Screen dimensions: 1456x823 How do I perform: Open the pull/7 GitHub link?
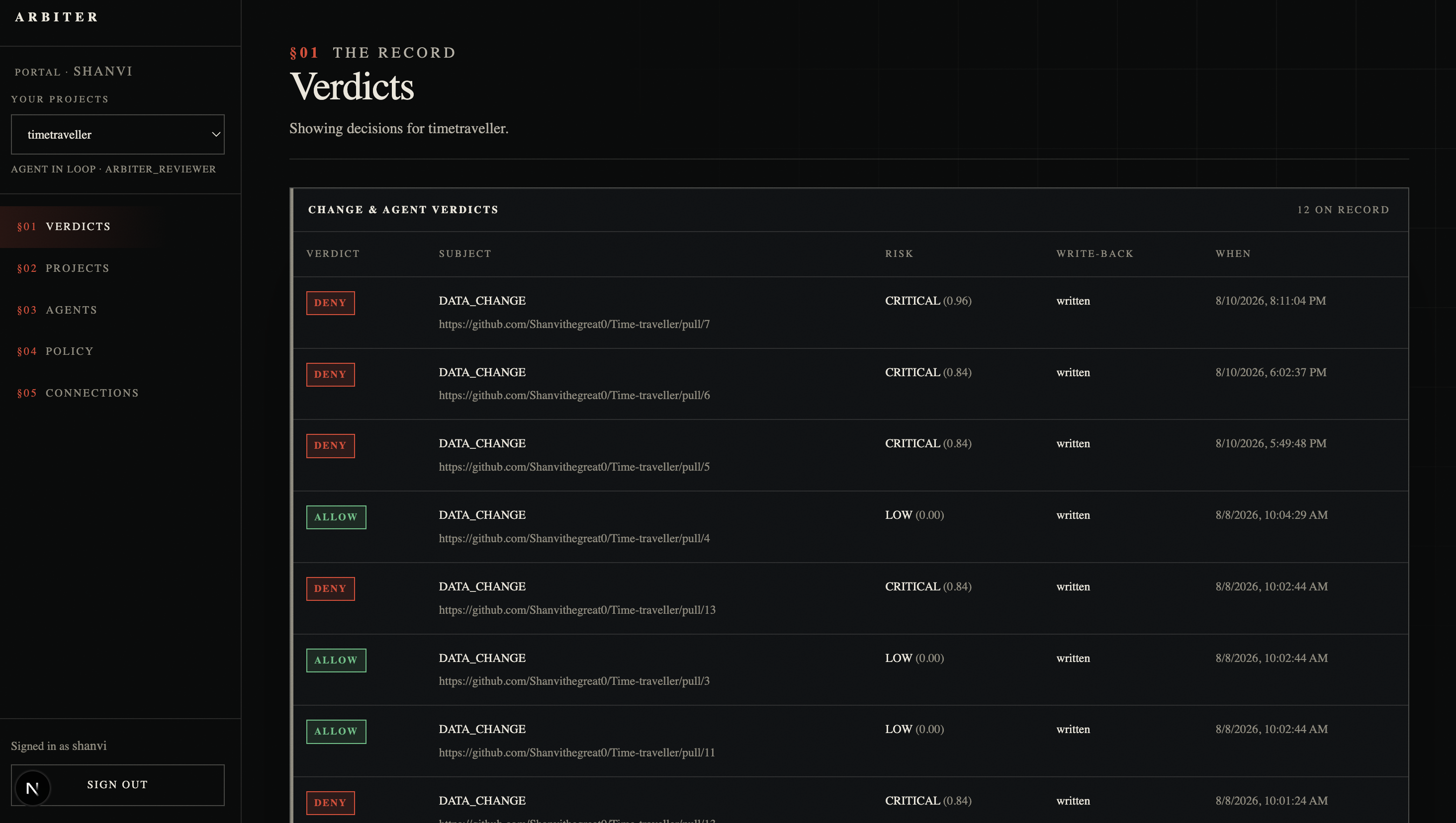[574, 324]
